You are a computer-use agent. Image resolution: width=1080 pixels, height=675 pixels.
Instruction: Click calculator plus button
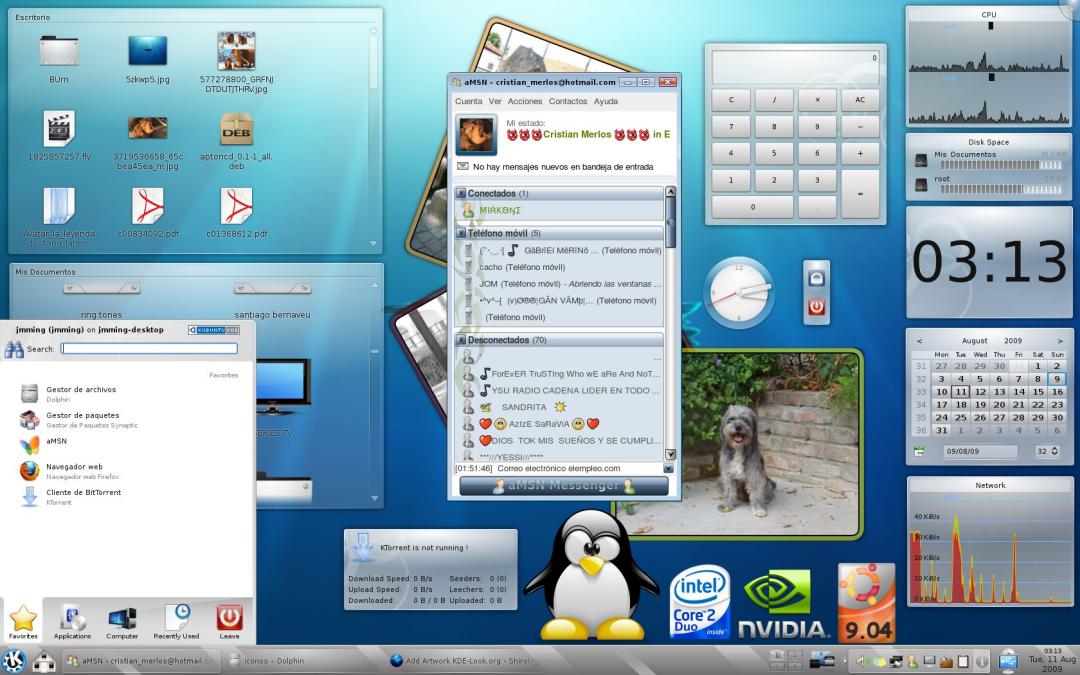(x=860, y=154)
